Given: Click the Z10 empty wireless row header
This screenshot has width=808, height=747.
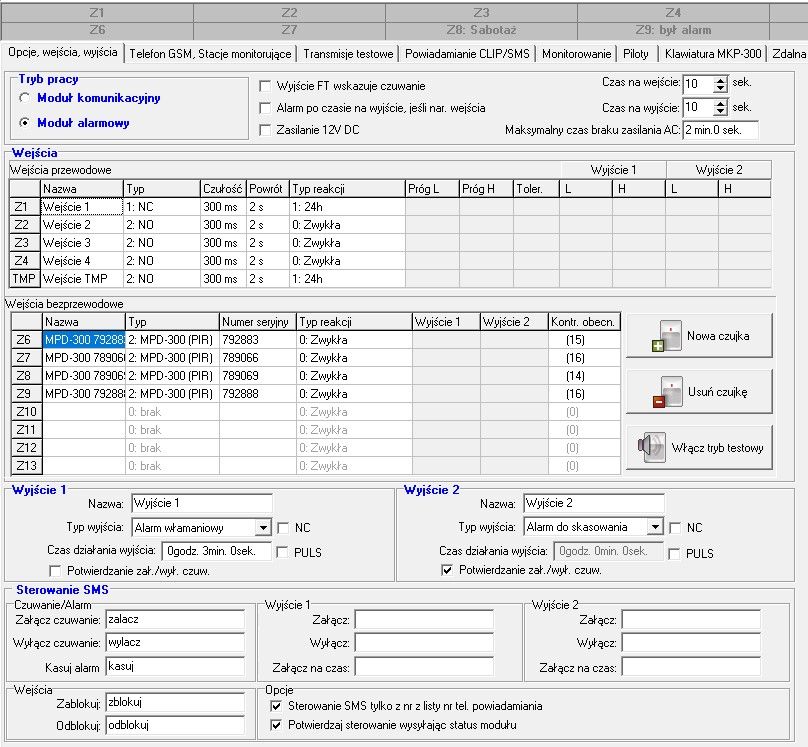Looking at the screenshot, I should [x=27, y=412].
